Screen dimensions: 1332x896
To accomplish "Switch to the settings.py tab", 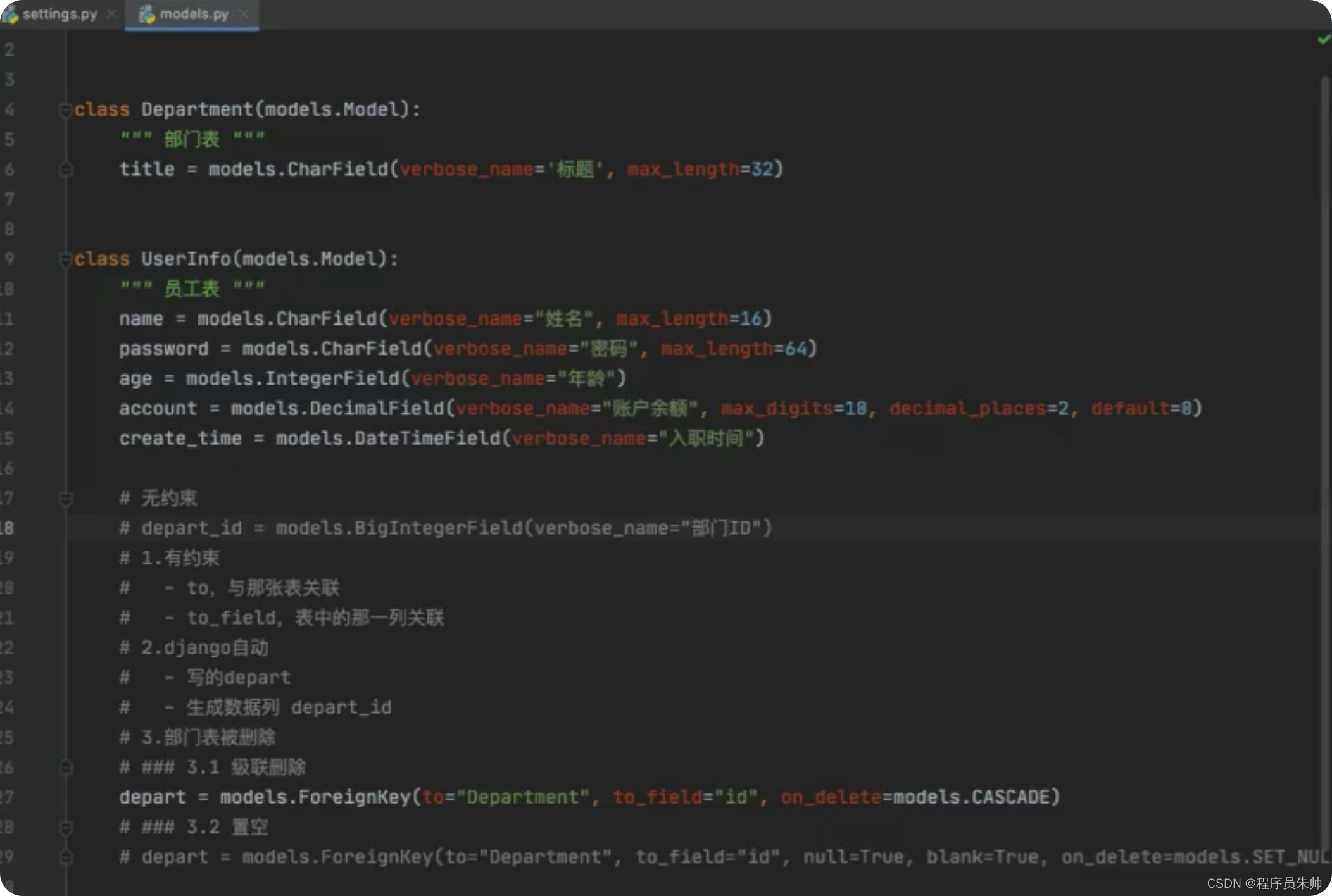I will (60, 14).
